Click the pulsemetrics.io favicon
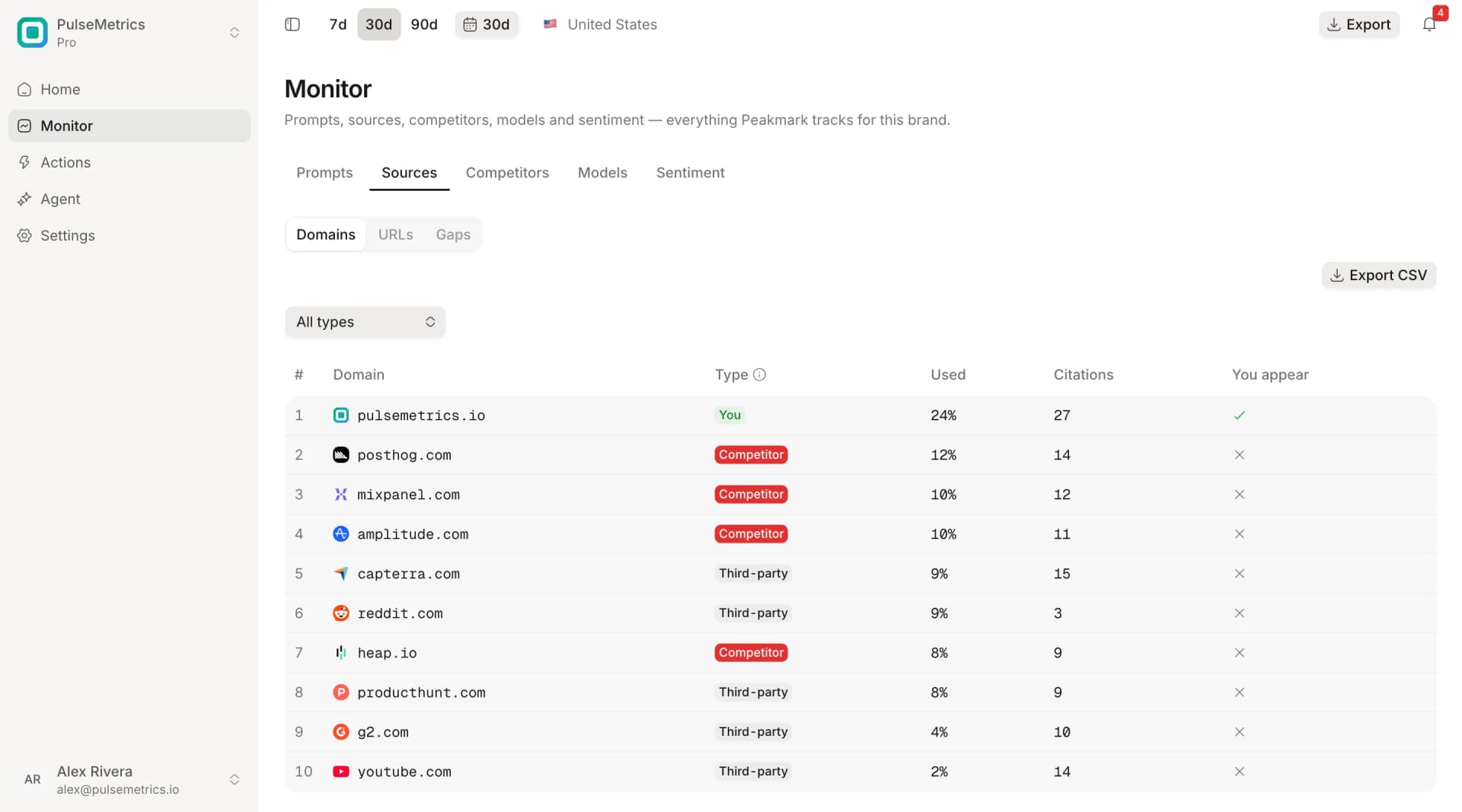 pyautogui.click(x=341, y=416)
